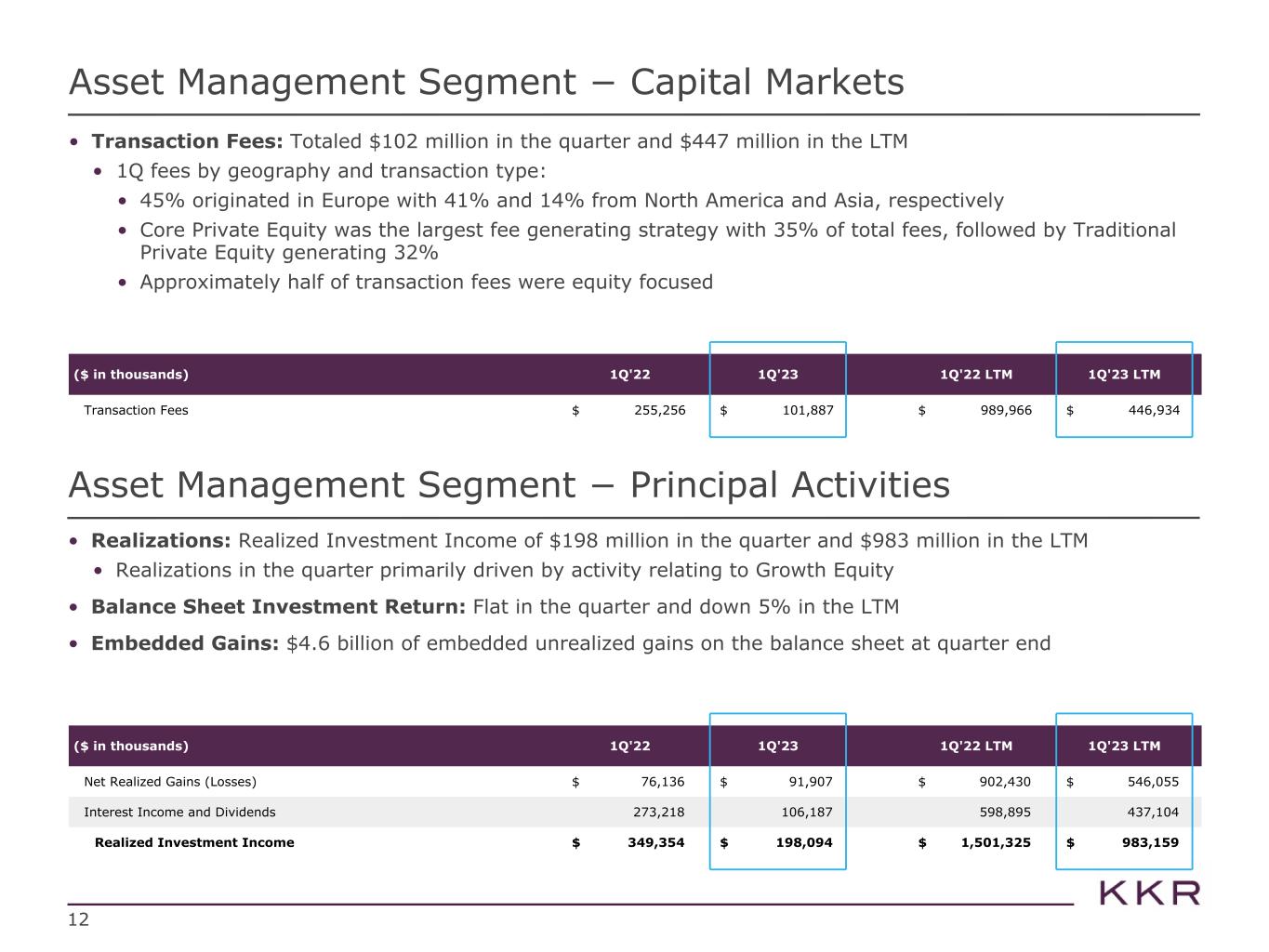Viewport: 1269px width, 952px height.
Task: Select the 101,887 cell for 1Q'23
Action: coord(806,410)
